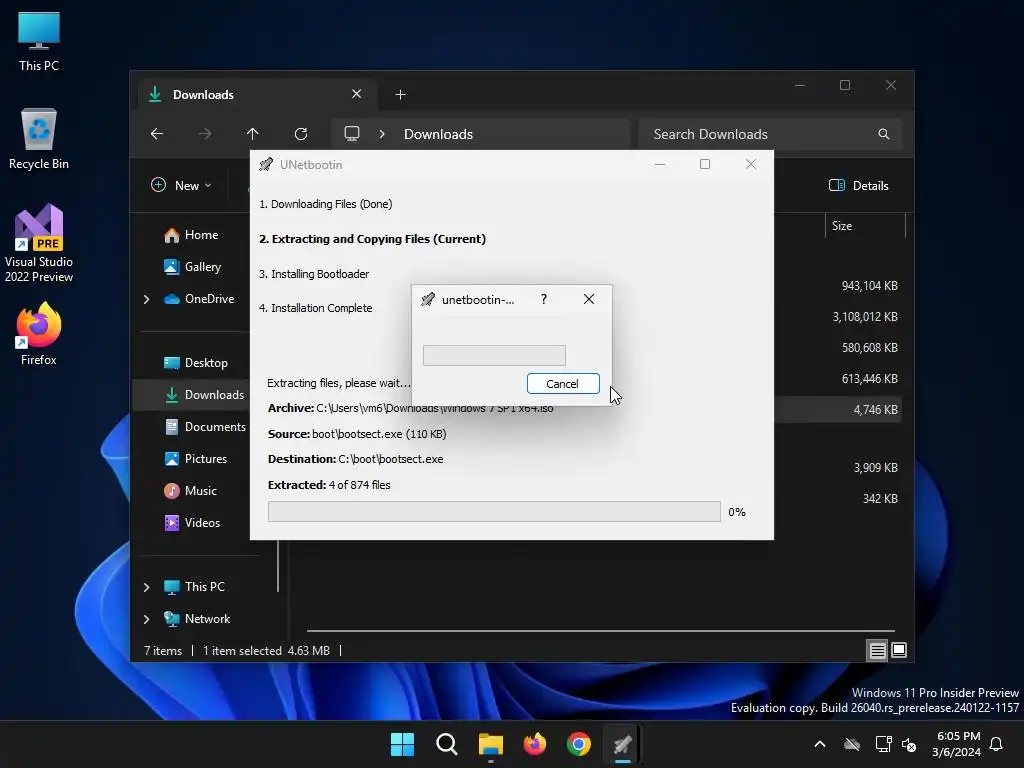
Task: Open the clock showing 6:05 PM
Action: 957,744
